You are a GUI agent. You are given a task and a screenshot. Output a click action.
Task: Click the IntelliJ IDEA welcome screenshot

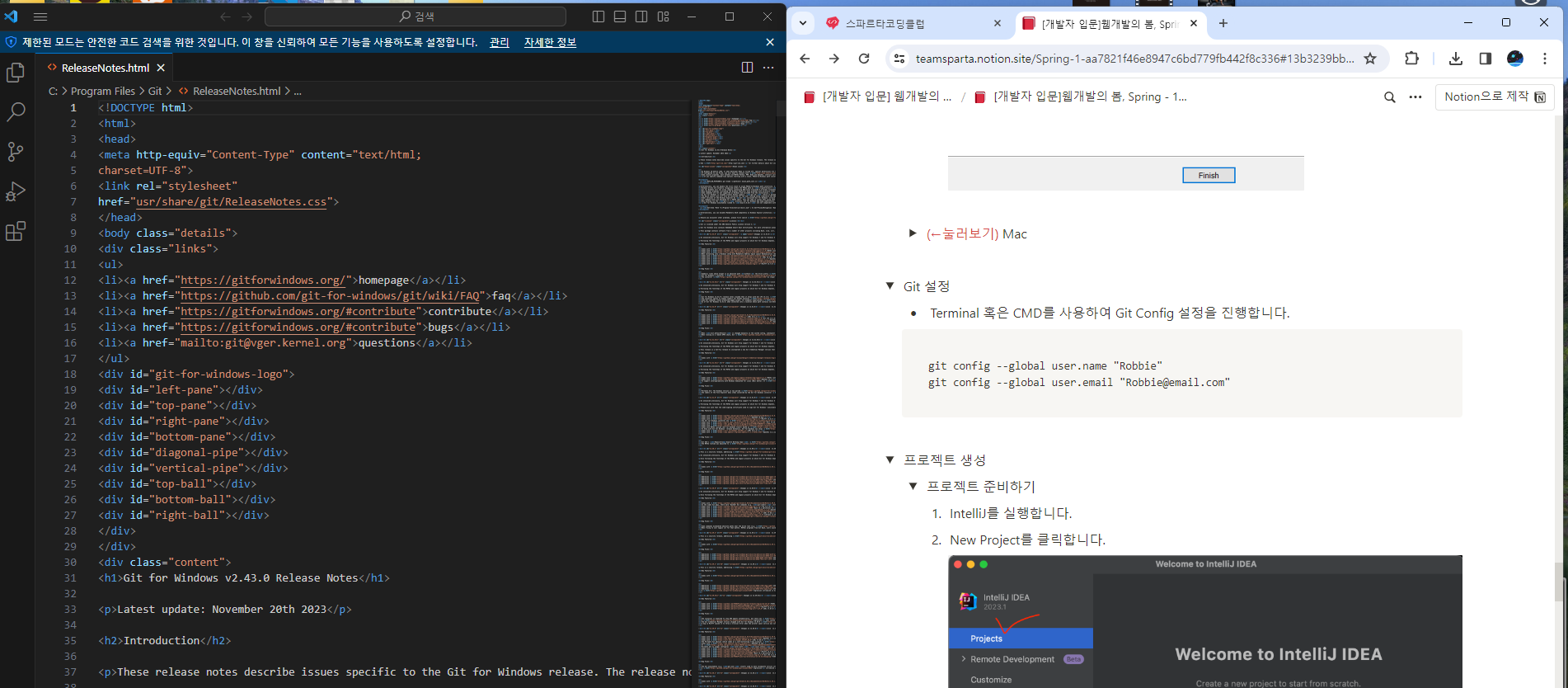(x=1205, y=622)
